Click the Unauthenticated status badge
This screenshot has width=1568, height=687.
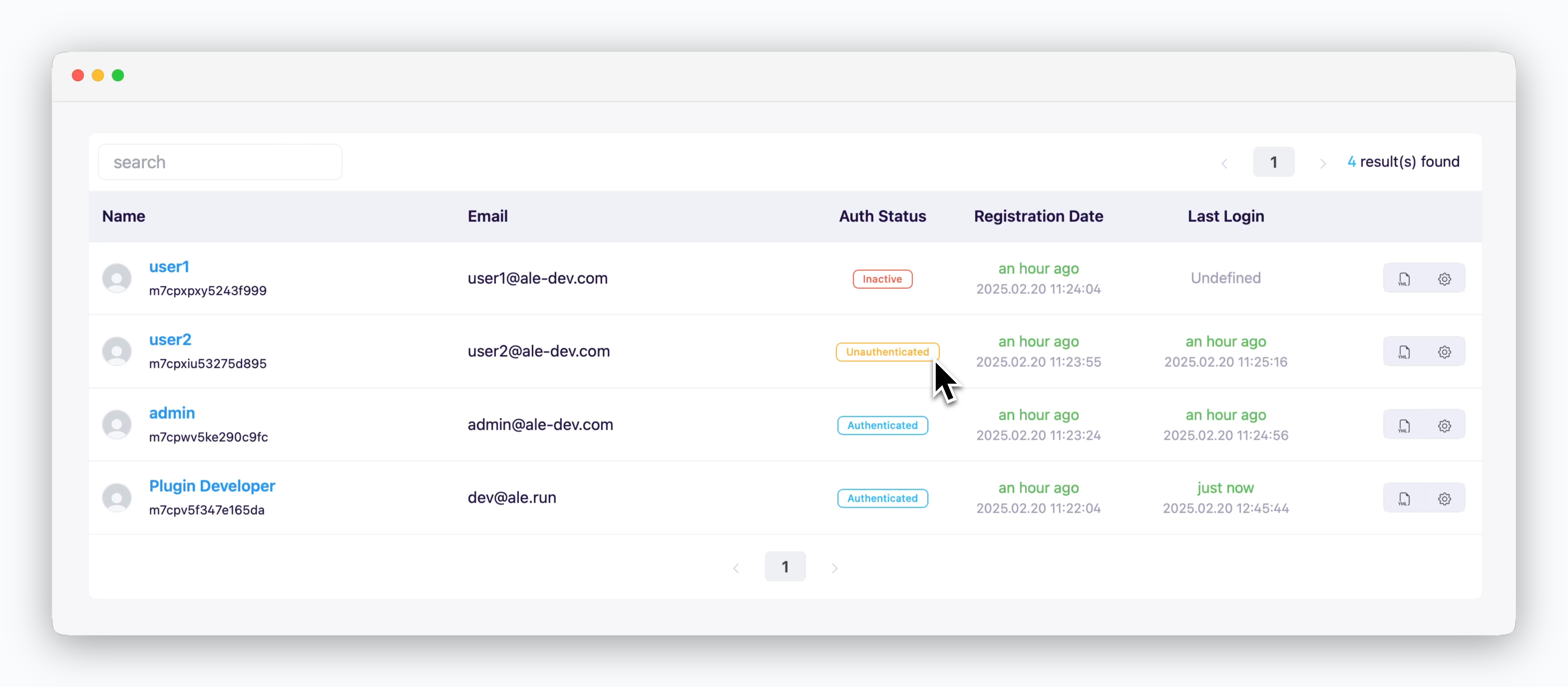(x=887, y=352)
